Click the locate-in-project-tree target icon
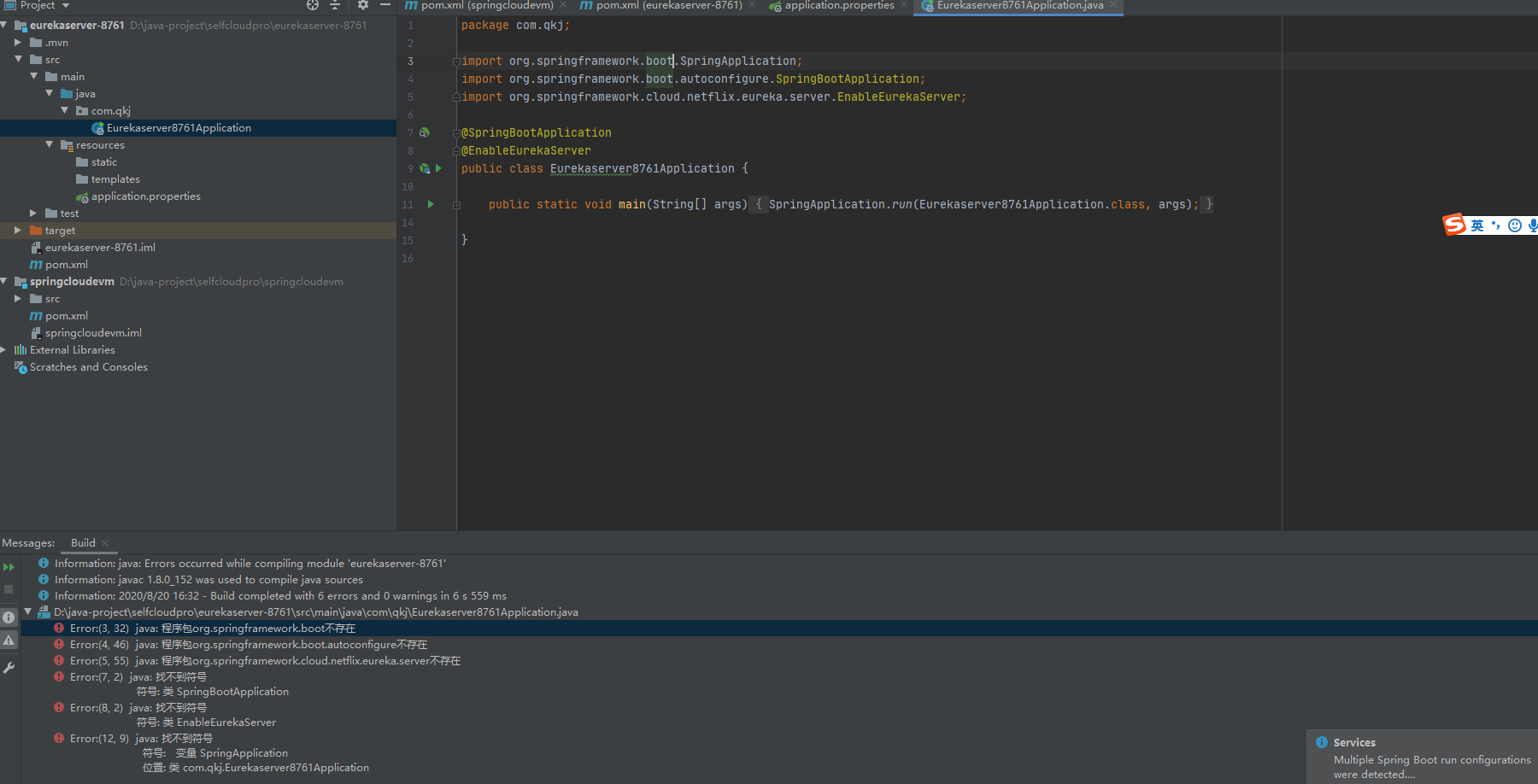 [x=313, y=5]
